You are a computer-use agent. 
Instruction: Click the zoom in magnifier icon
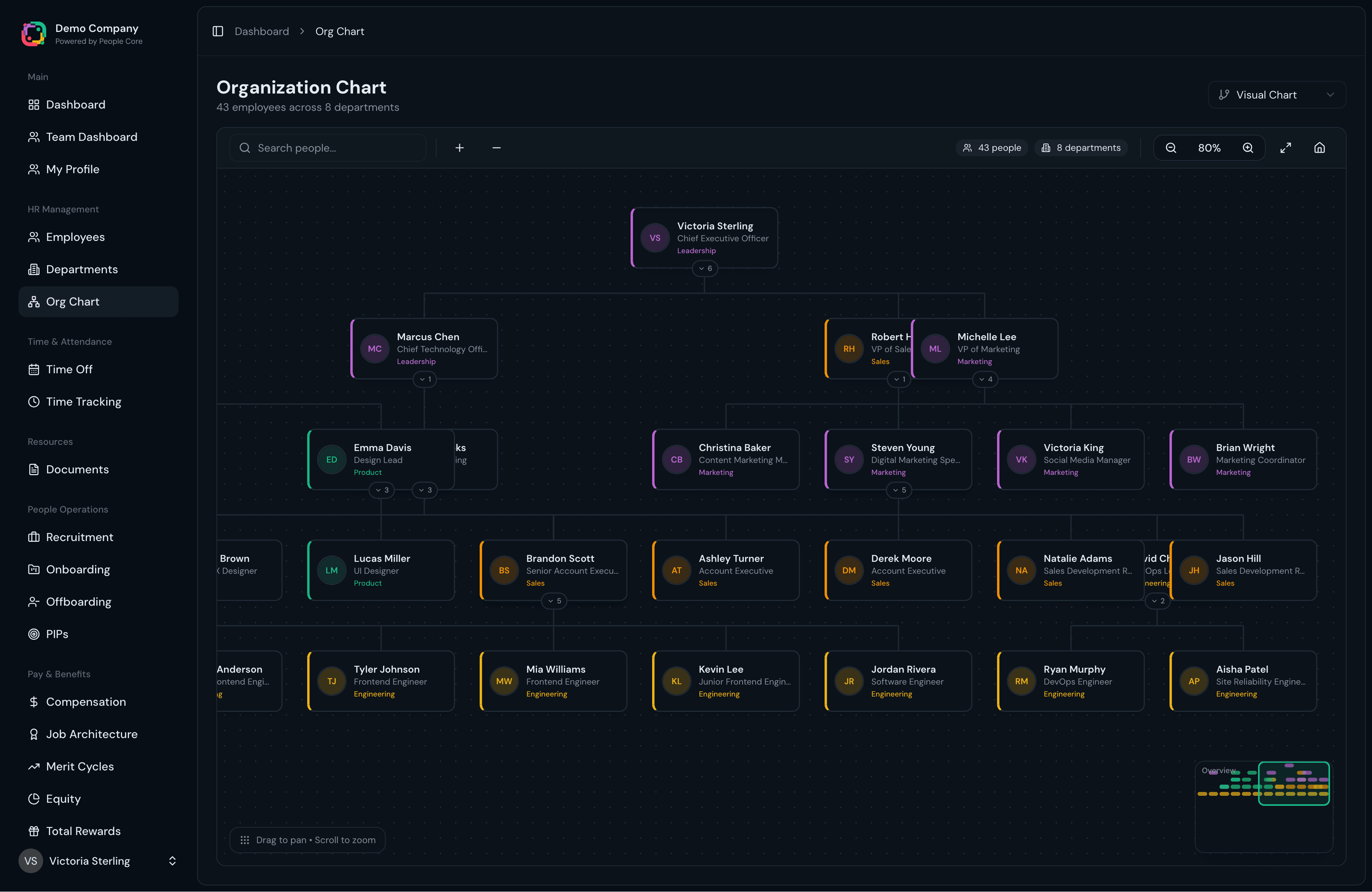tap(1248, 147)
